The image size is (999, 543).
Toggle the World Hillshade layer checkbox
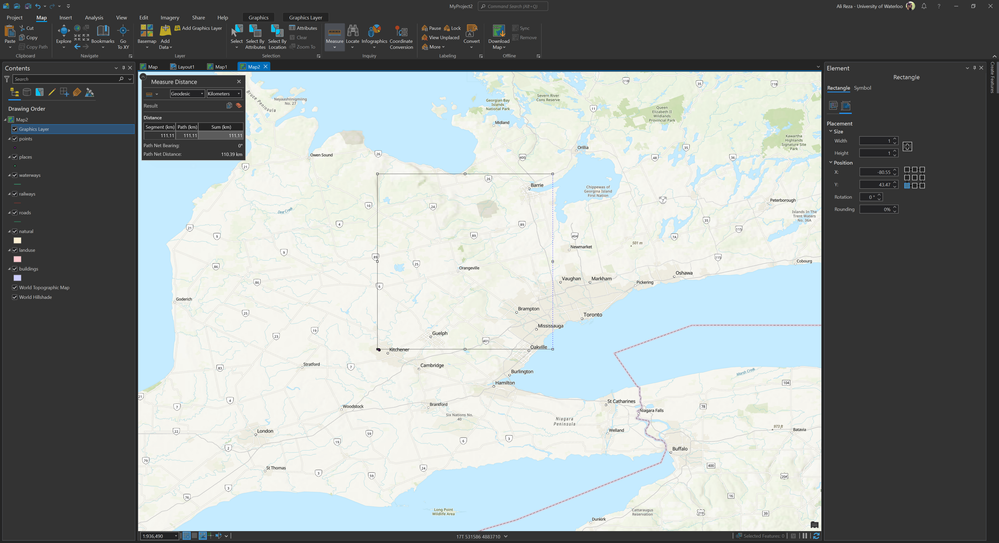14,297
